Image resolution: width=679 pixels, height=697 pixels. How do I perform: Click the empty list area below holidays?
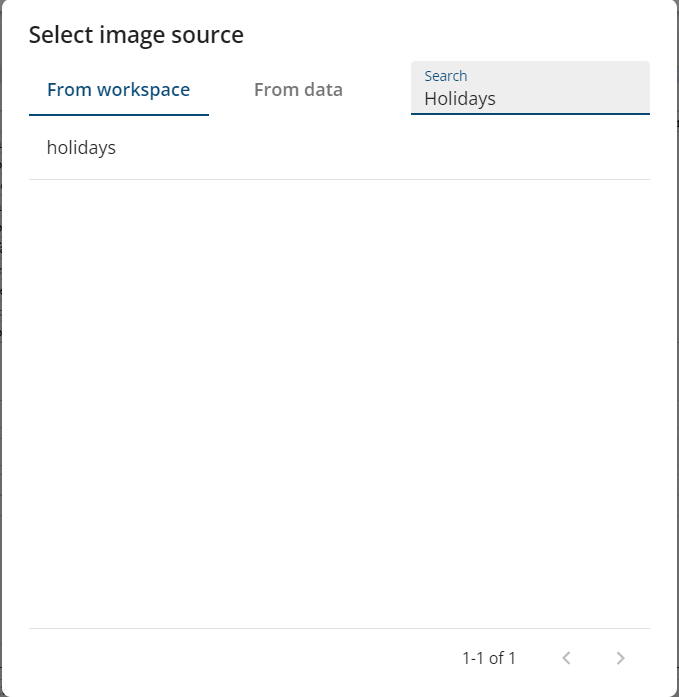click(339, 400)
